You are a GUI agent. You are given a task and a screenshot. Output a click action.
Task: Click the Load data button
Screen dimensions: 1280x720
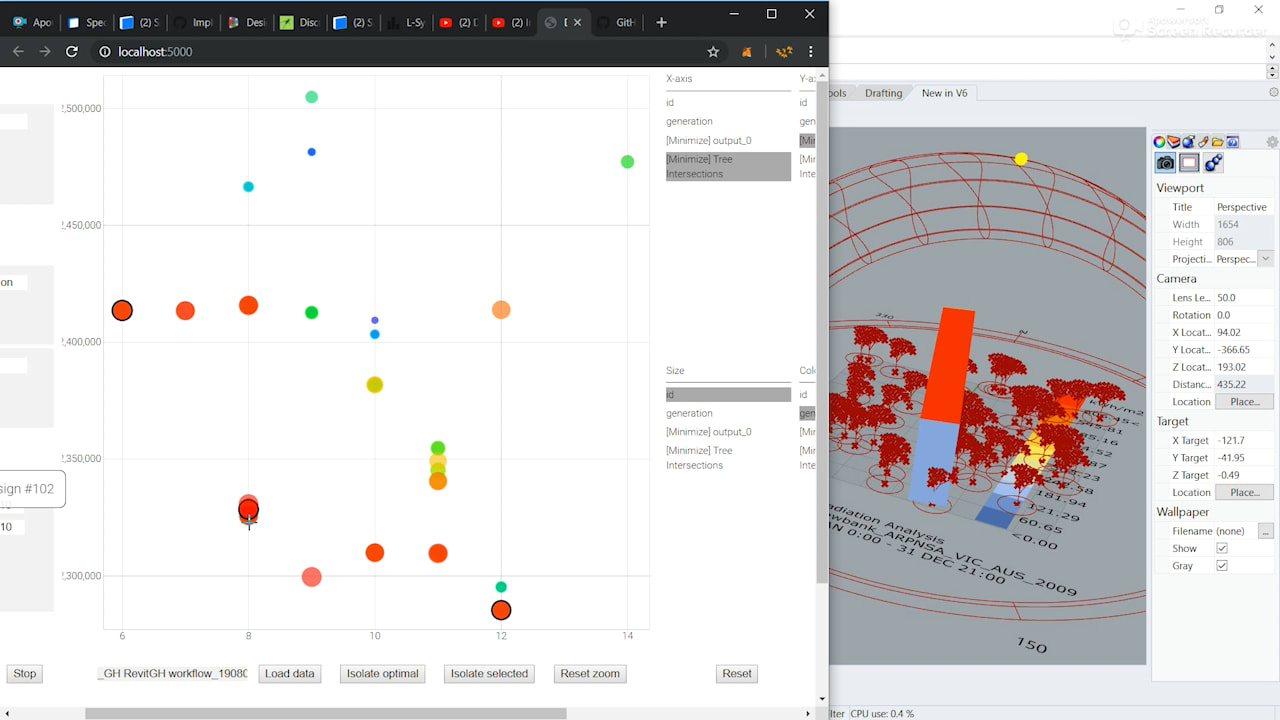click(x=289, y=674)
